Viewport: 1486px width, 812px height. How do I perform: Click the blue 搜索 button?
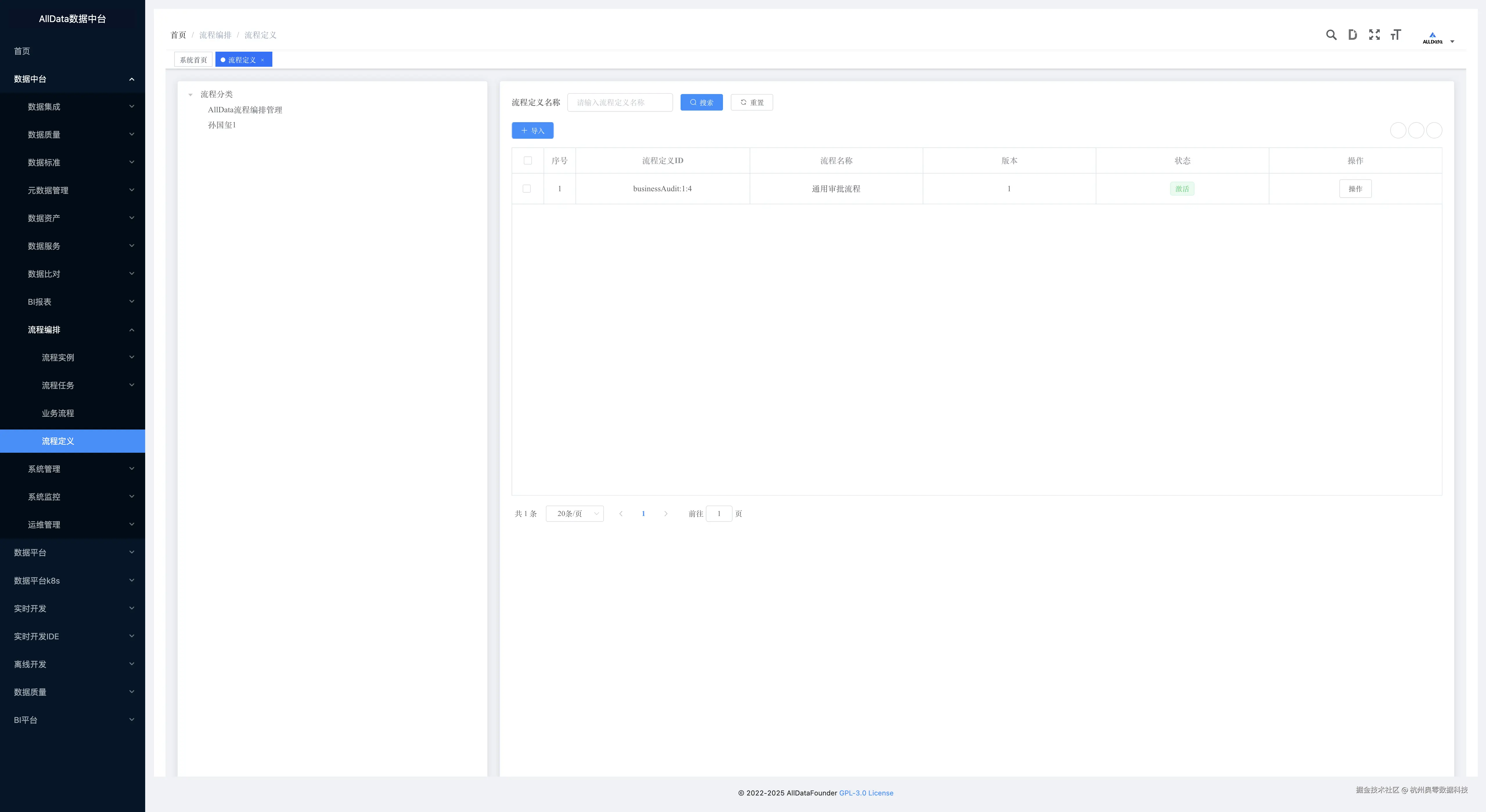(701, 103)
